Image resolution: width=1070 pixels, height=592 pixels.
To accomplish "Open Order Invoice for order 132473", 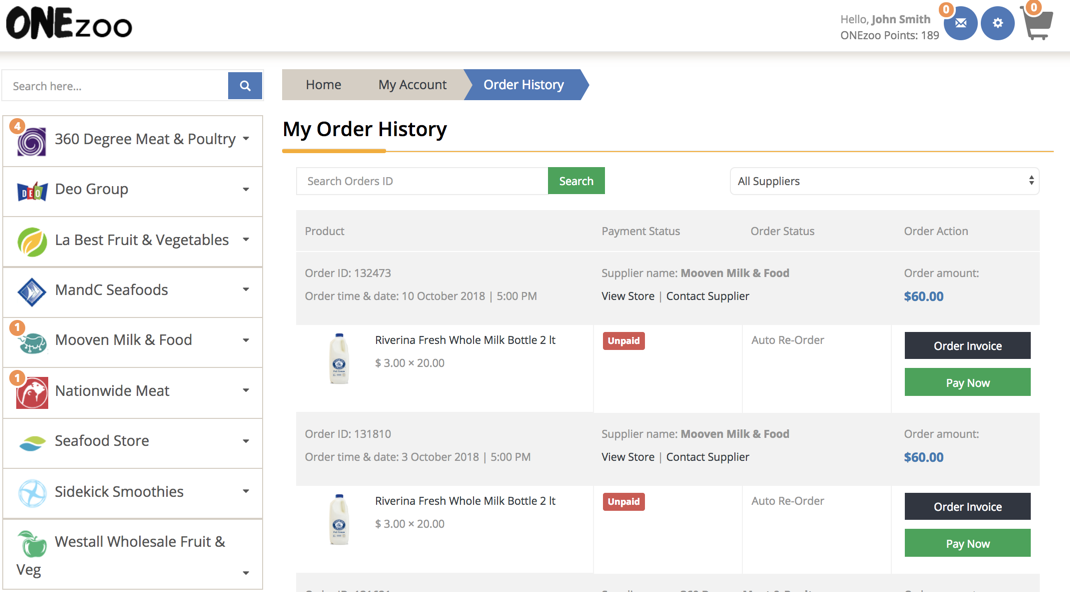I will pos(968,346).
